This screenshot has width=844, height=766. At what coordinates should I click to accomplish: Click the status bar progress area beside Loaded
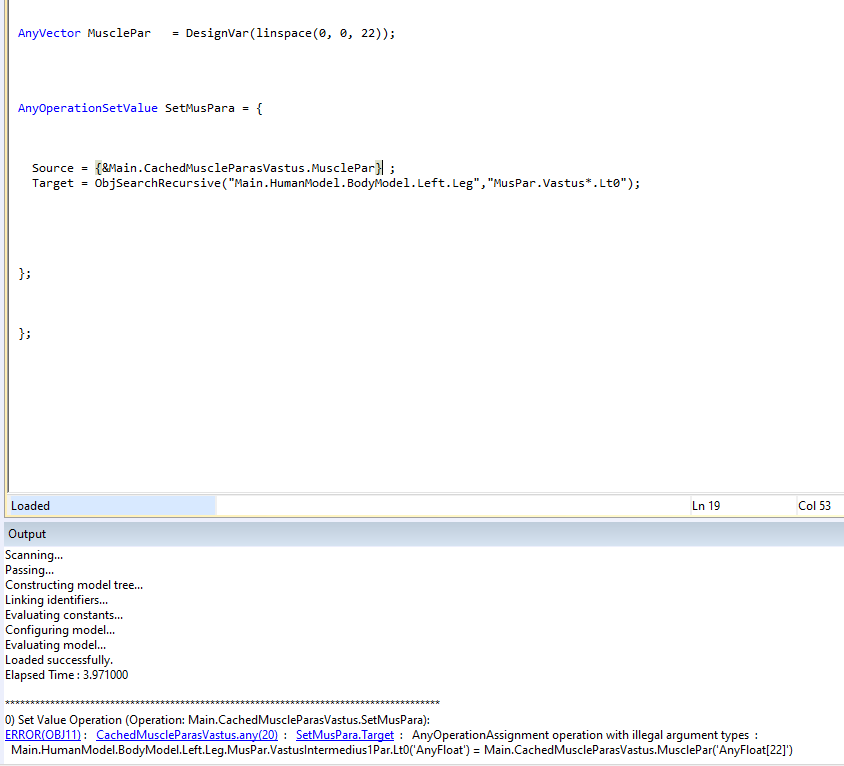pyautogui.click(x=450, y=506)
